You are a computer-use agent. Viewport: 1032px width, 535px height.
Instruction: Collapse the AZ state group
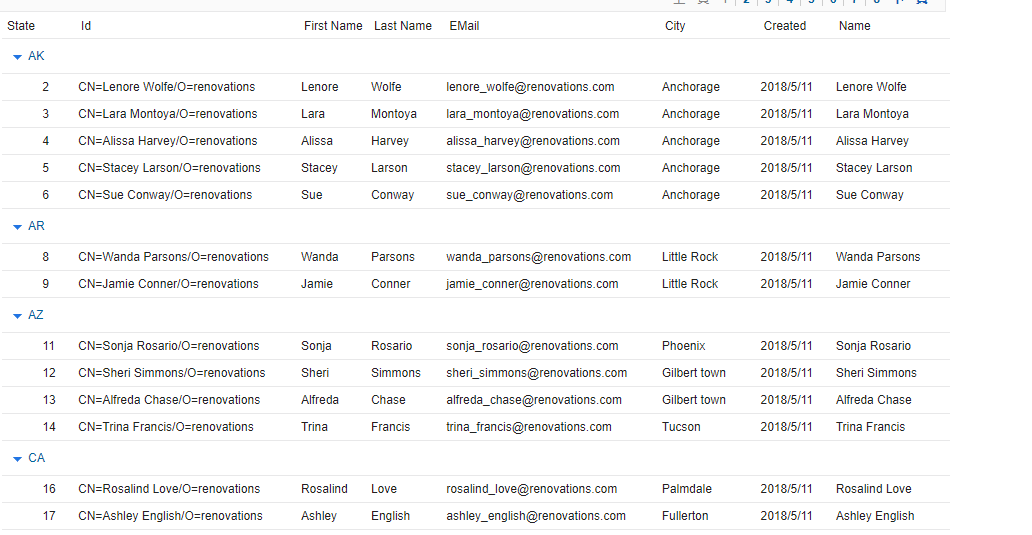[17, 316]
